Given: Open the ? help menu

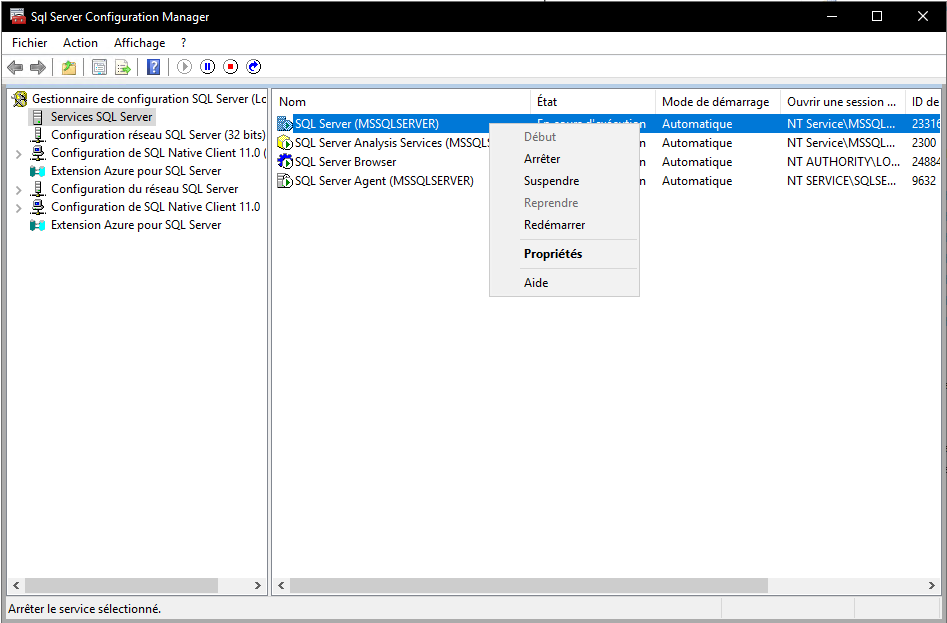Looking at the screenshot, I should point(184,43).
